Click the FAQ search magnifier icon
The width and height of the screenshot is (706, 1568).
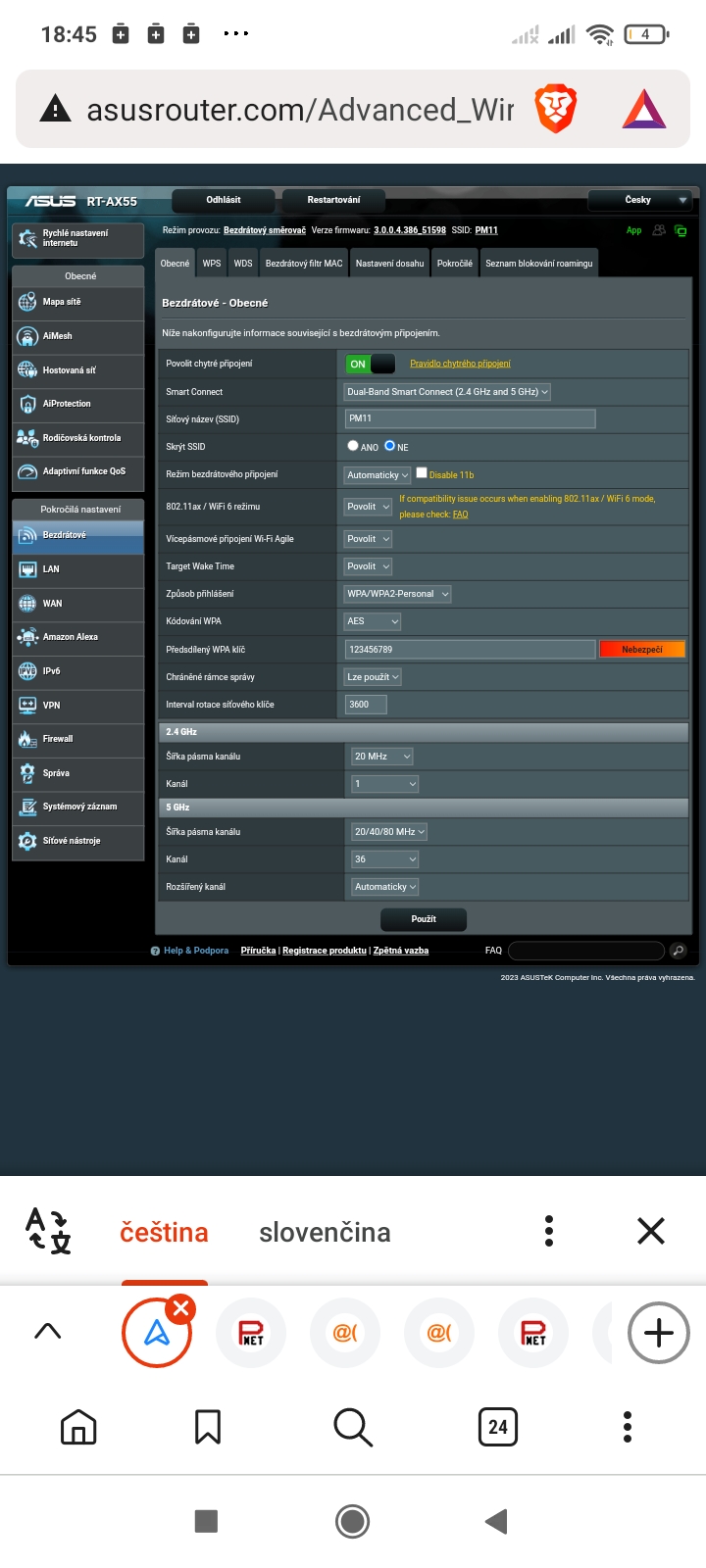pyautogui.click(x=678, y=951)
